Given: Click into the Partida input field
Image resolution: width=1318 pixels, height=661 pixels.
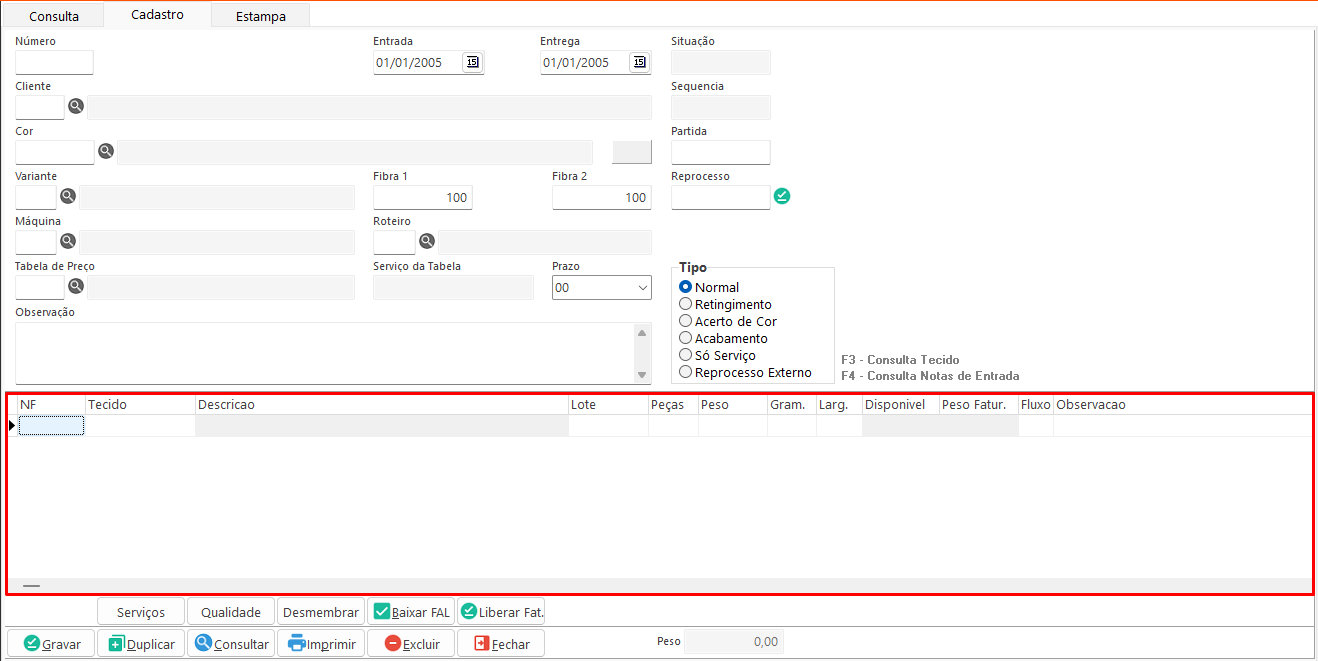Looking at the screenshot, I should tap(720, 152).
